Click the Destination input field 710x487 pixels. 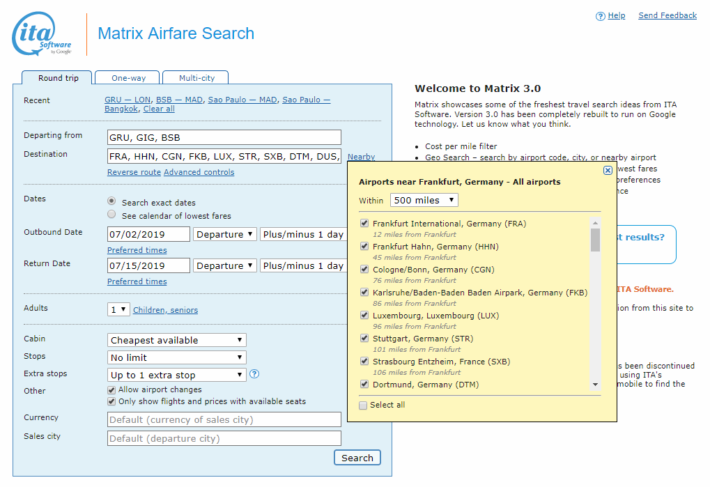coord(224,156)
